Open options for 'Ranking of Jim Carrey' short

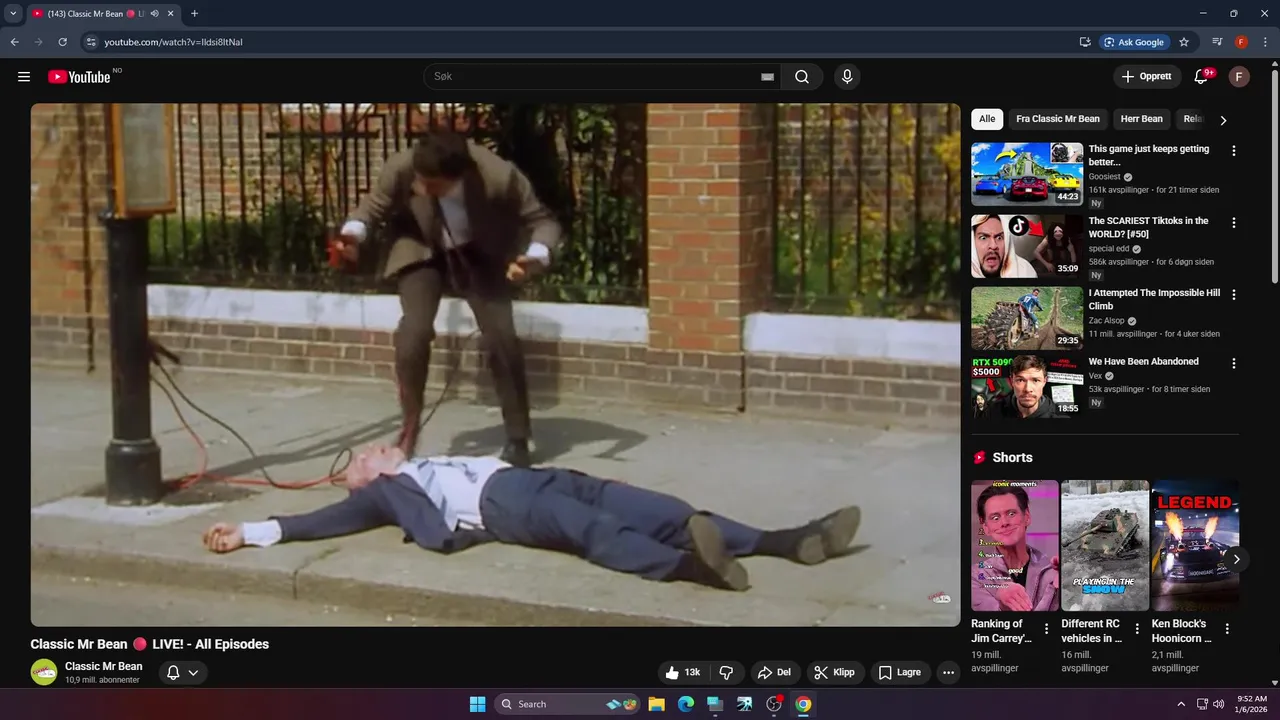coord(1047,629)
